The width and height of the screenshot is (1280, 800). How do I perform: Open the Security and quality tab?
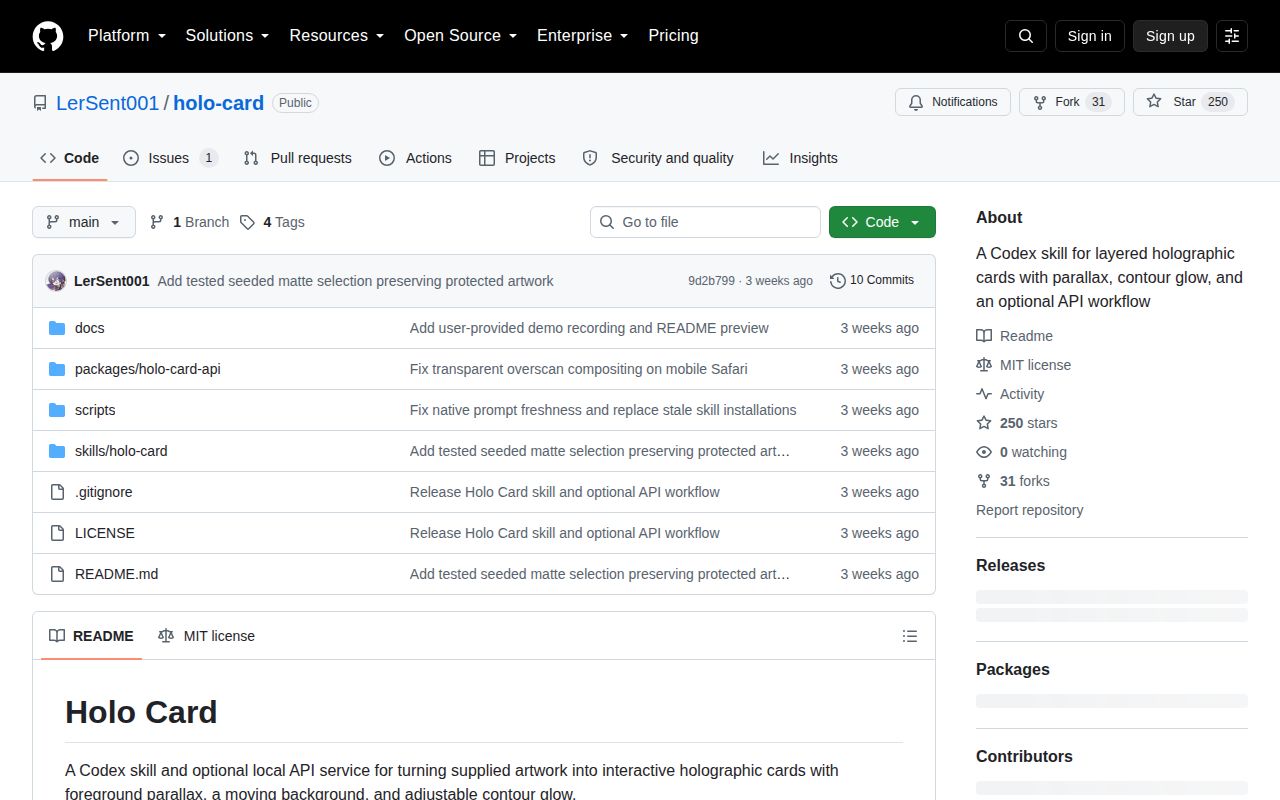coord(658,158)
